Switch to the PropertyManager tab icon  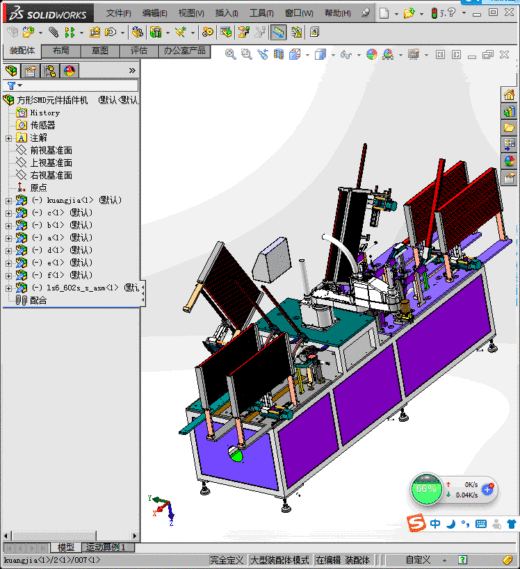point(30,71)
